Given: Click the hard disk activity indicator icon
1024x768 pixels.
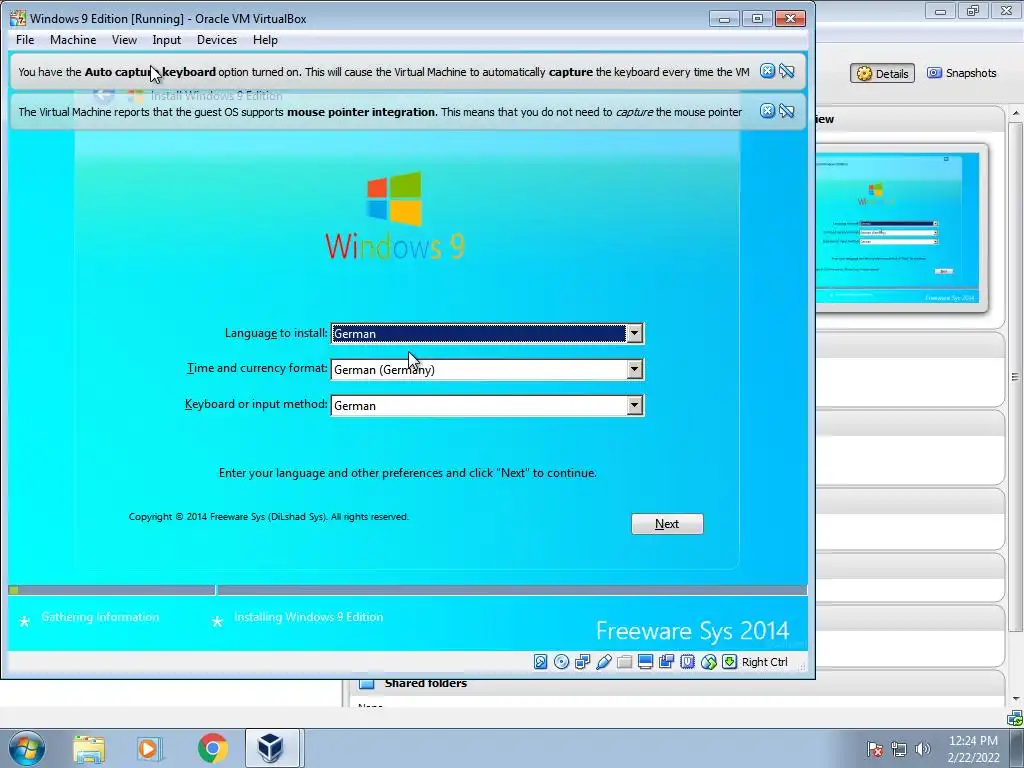Looking at the screenshot, I should click(x=540, y=662).
